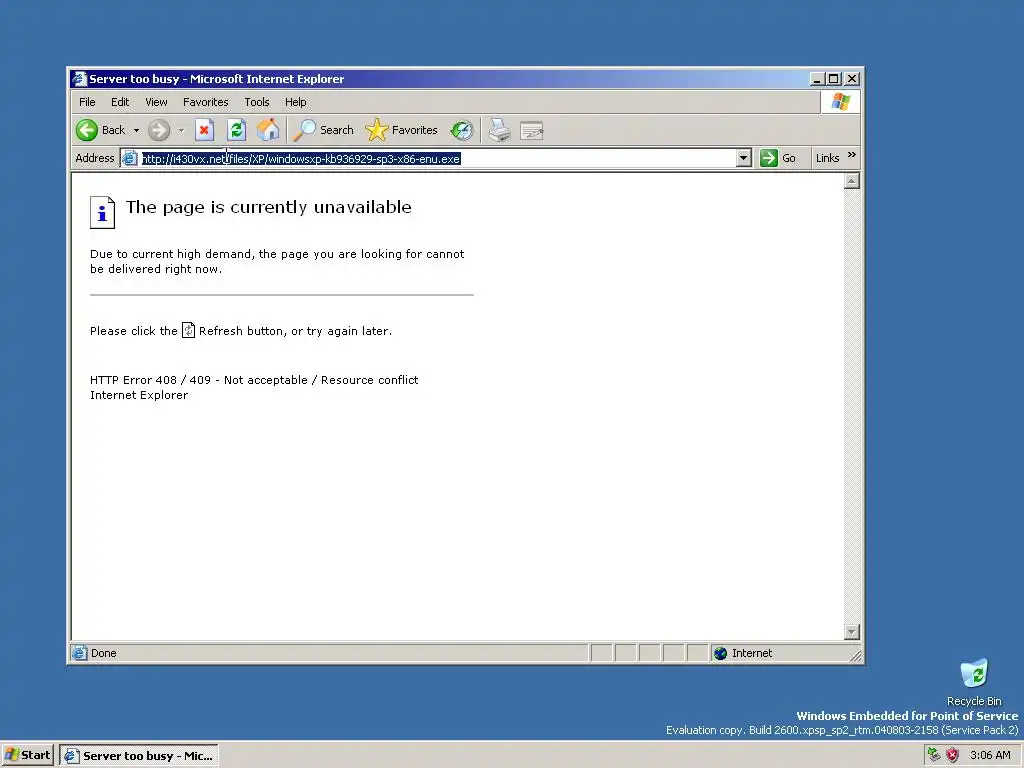This screenshot has height=768, width=1024.
Task: Maximize the Internet Explorer window
Action: 834,79
